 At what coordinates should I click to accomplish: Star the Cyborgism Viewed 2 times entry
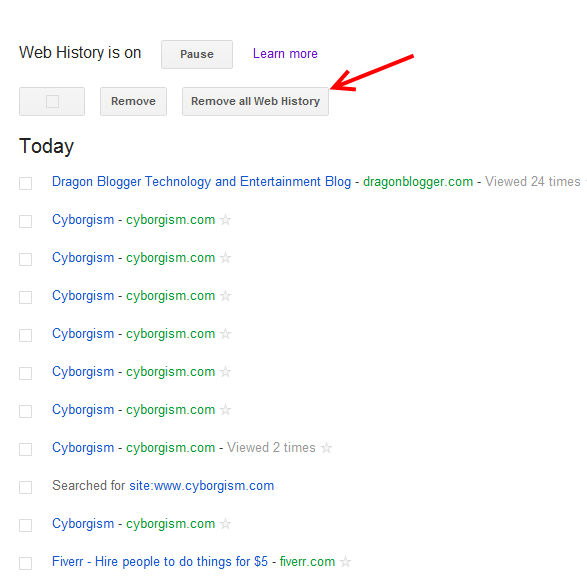326,447
